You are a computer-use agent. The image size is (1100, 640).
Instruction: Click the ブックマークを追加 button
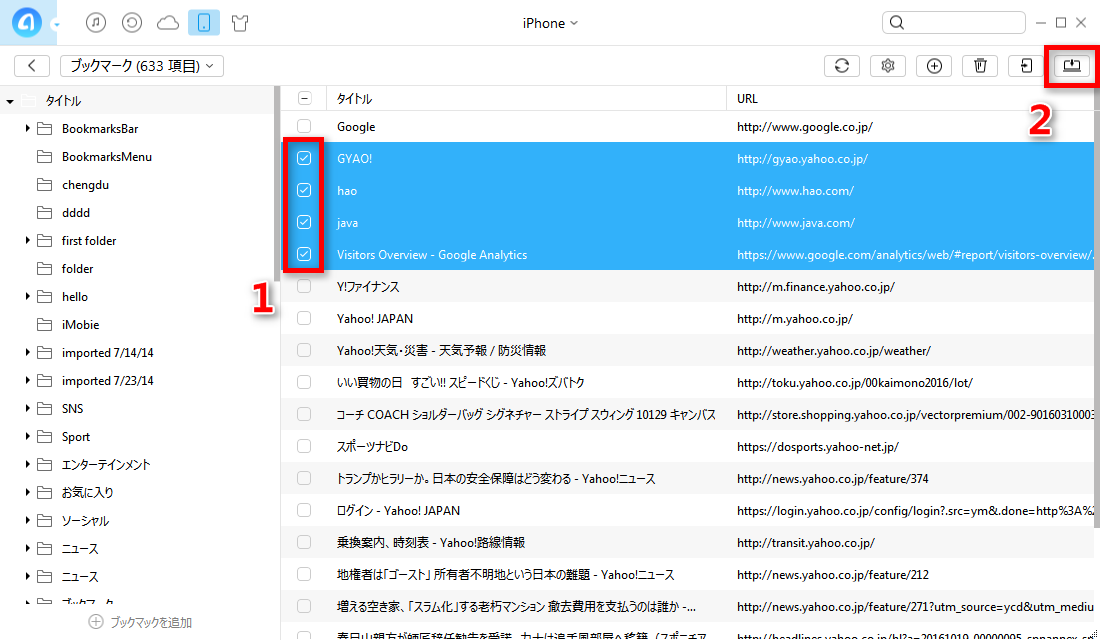[x=140, y=622]
